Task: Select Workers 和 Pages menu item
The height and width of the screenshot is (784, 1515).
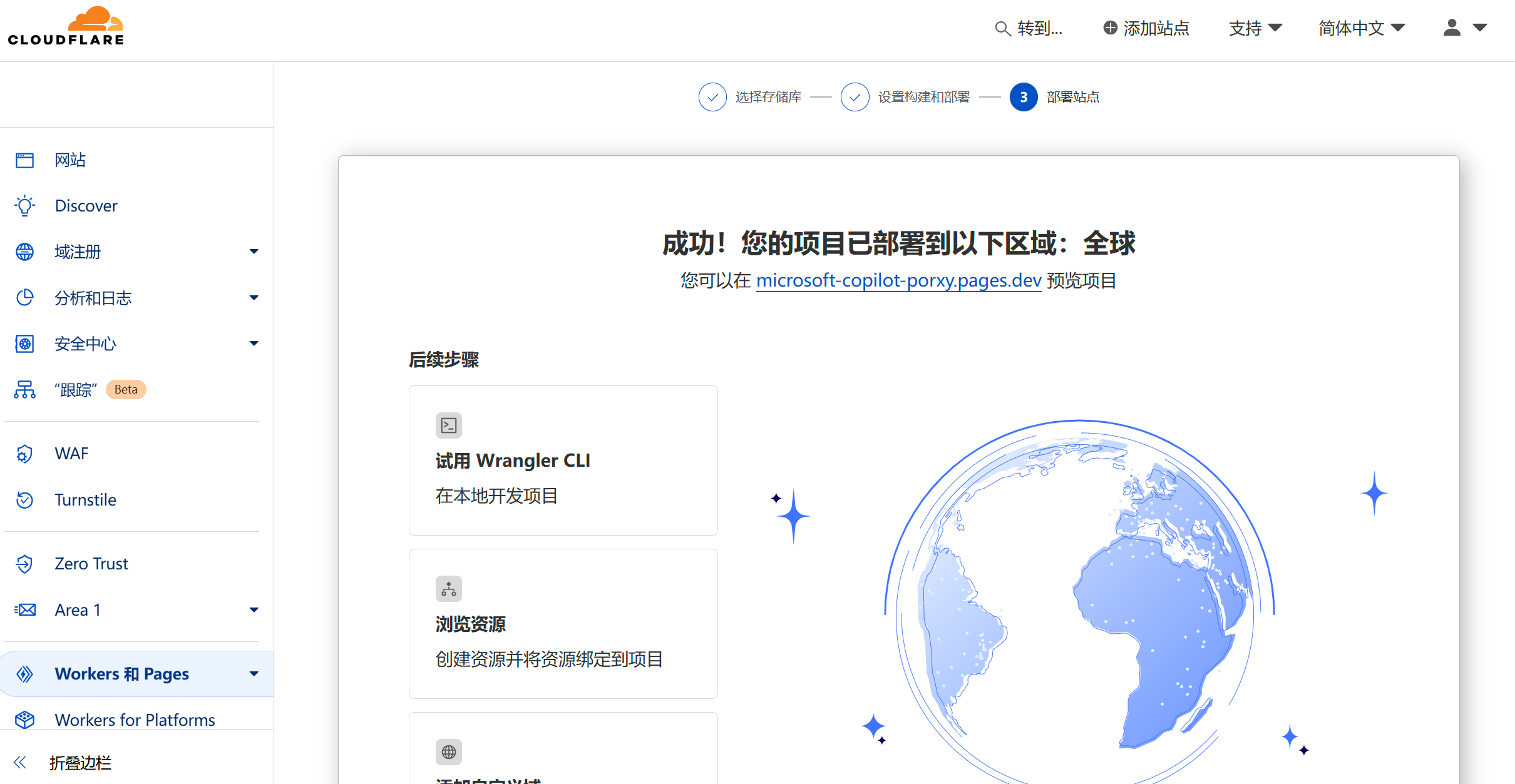Action: pos(122,674)
